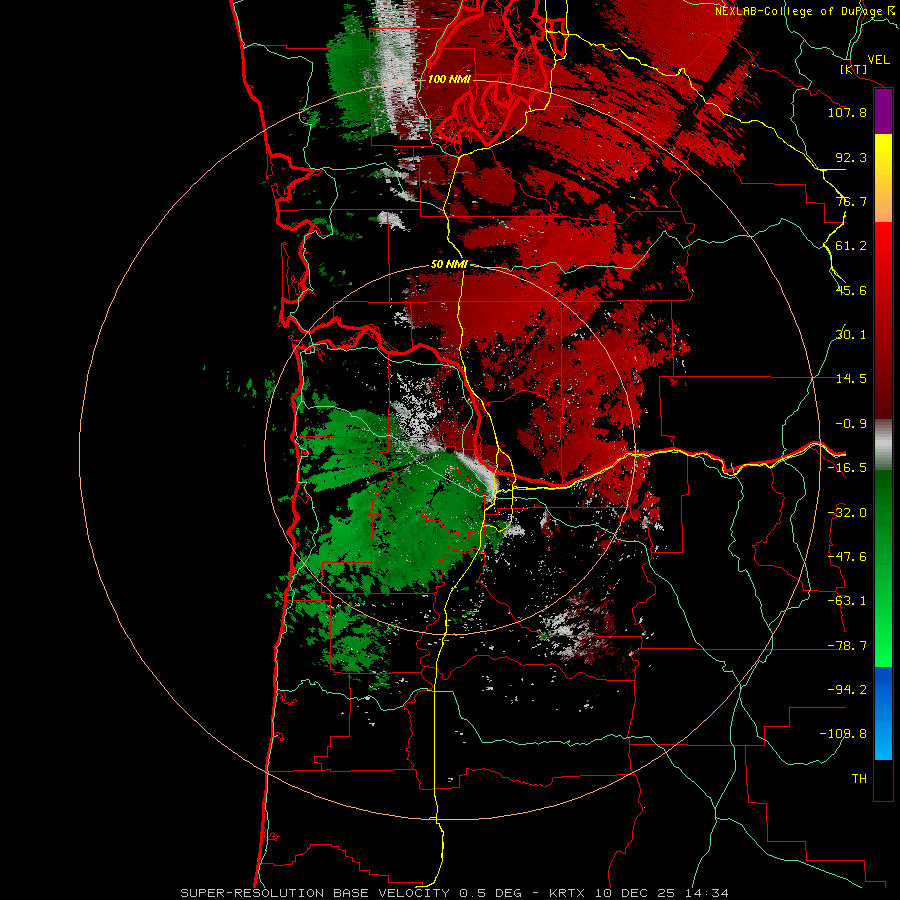Click the -47.6 velocity scale value
The height and width of the screenshot is (900, 900).
coord(847,557)
